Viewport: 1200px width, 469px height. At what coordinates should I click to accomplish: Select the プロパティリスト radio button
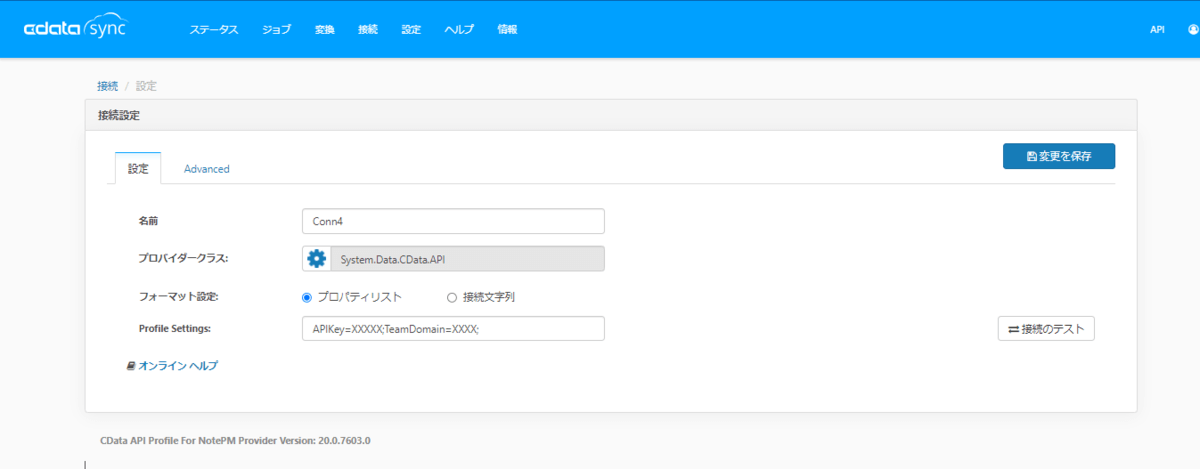(307, 297)
